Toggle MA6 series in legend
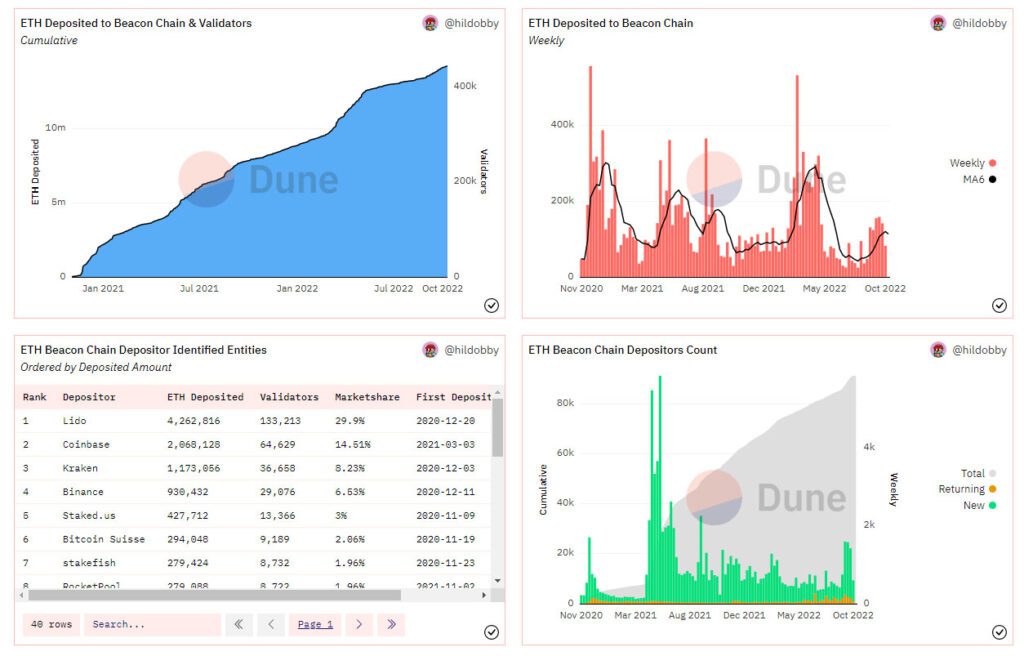The width and height of the screenshot is (1024, 656). point(980,180)
